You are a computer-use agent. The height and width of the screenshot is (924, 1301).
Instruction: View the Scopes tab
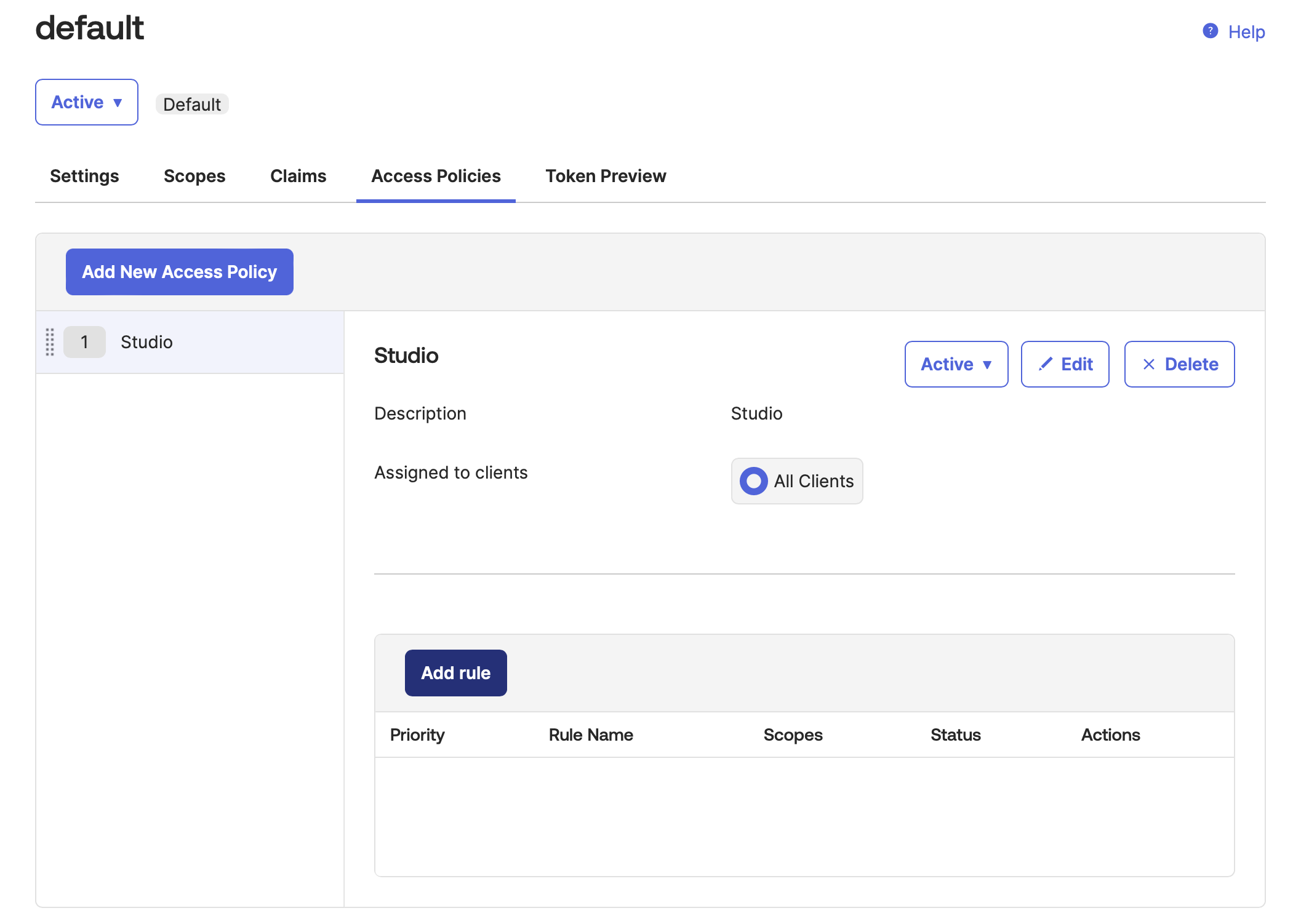click(x=194, y=177)
